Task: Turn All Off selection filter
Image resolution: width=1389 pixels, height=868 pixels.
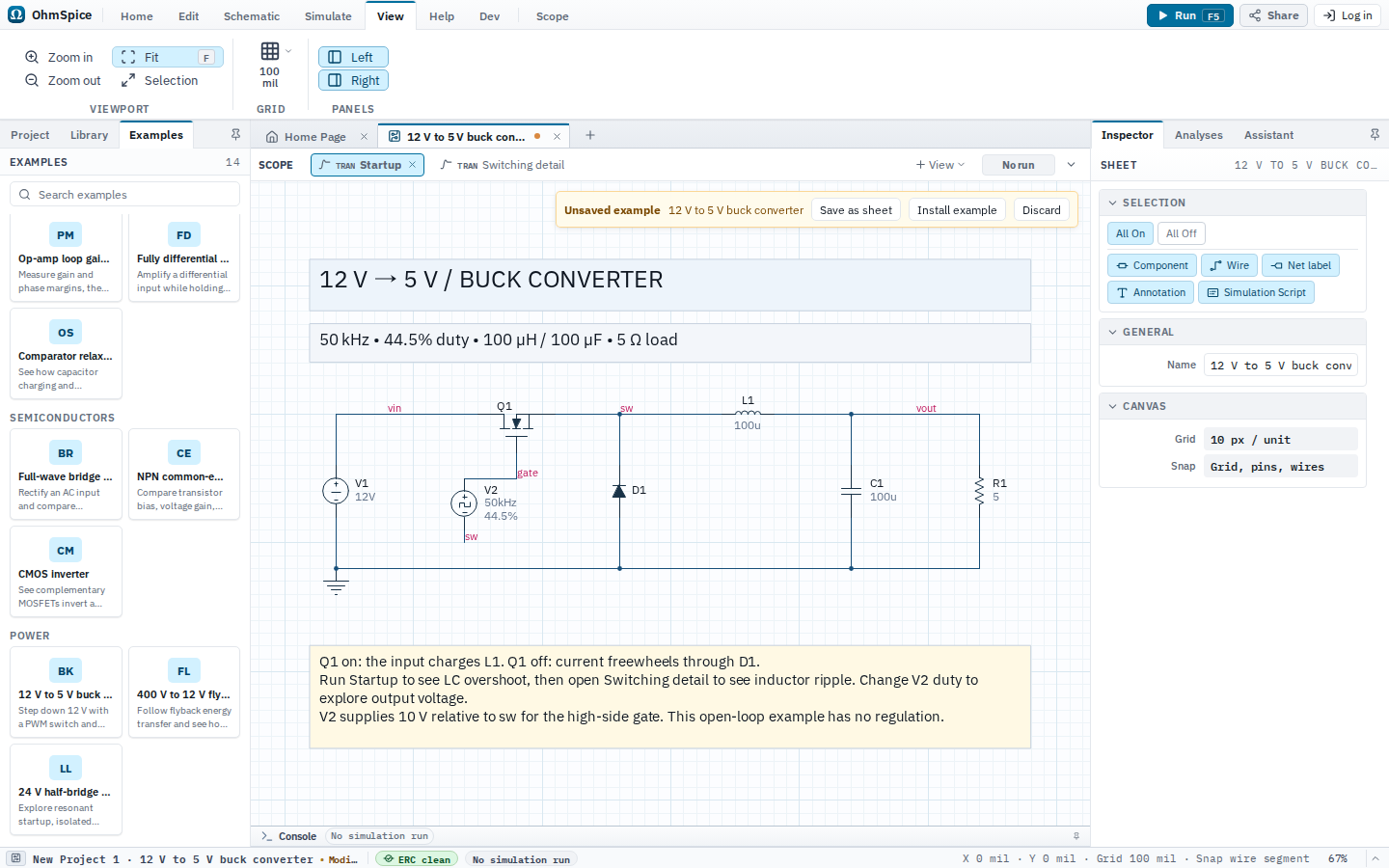Action: pyautogui.click(x=1181, y=233)
